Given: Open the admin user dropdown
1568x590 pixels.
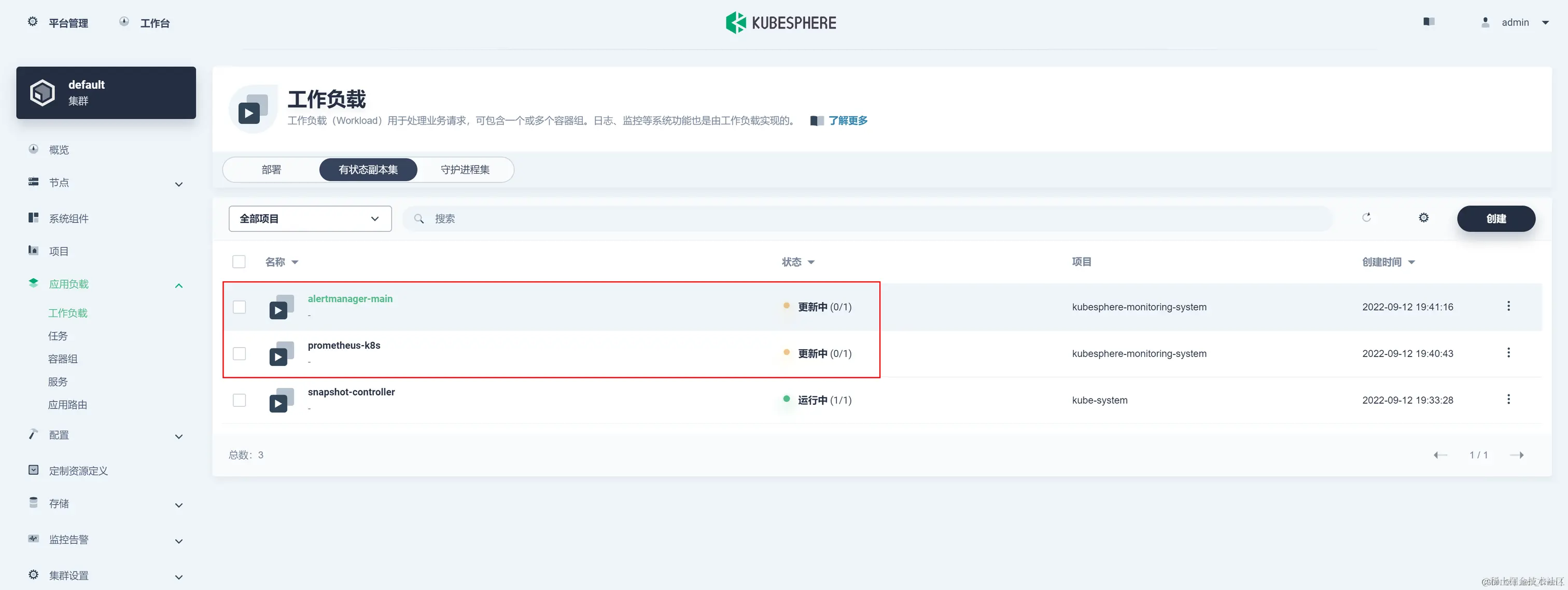Looking at the screenshot, I should tap(1517, 22).
